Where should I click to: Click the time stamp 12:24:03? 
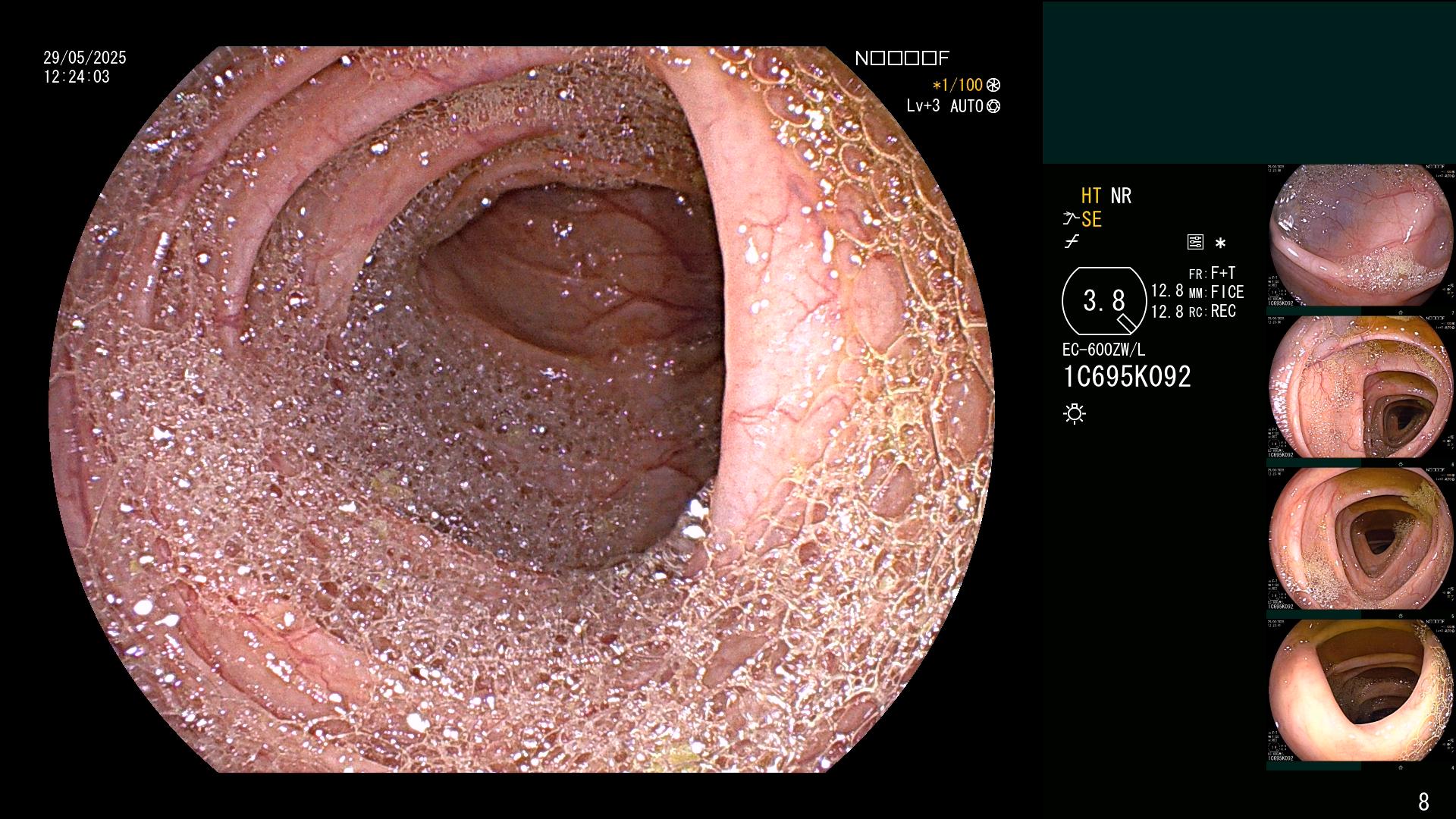tap(77, 77)
